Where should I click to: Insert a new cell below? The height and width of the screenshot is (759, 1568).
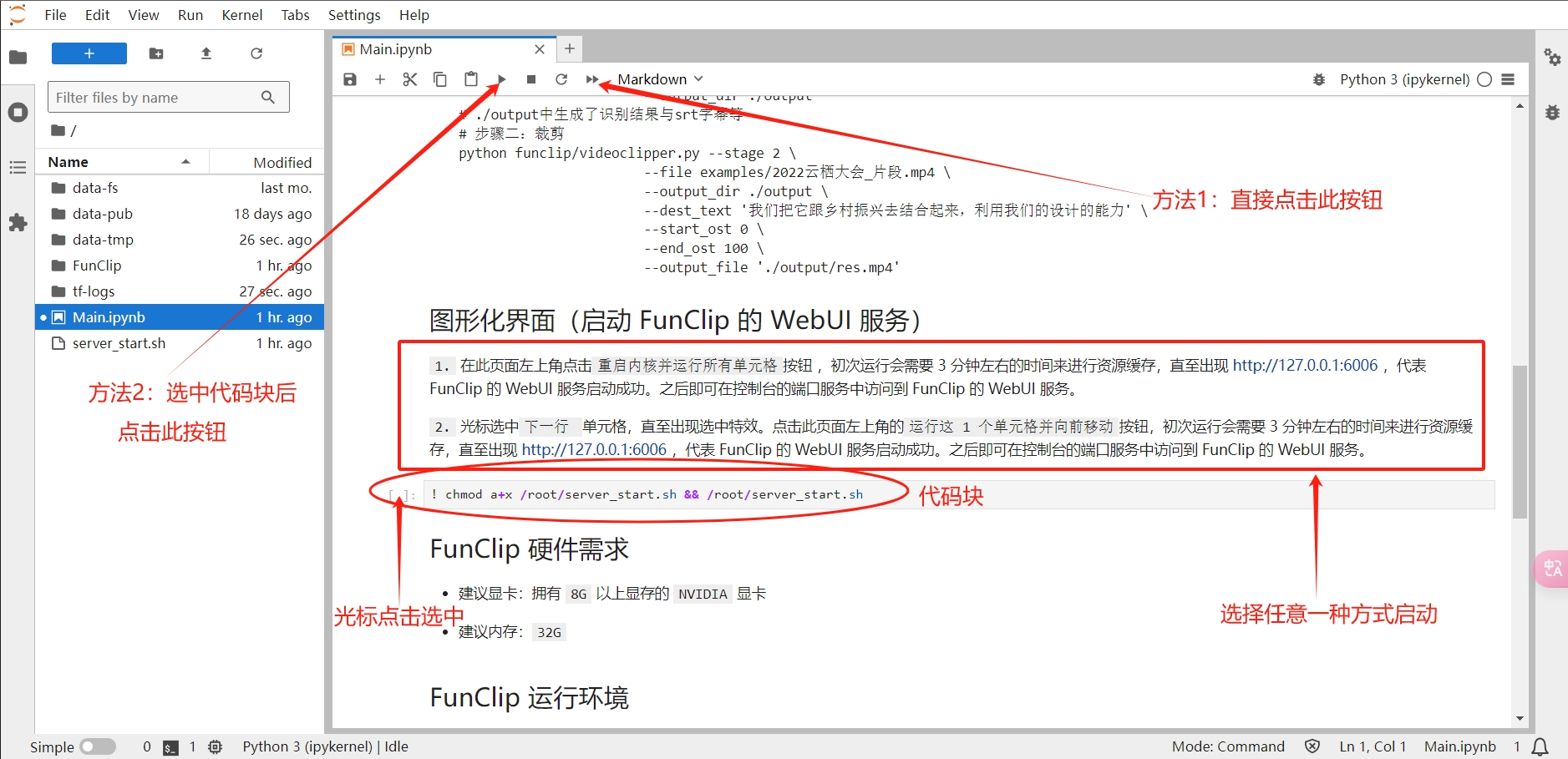click(380, 79)
